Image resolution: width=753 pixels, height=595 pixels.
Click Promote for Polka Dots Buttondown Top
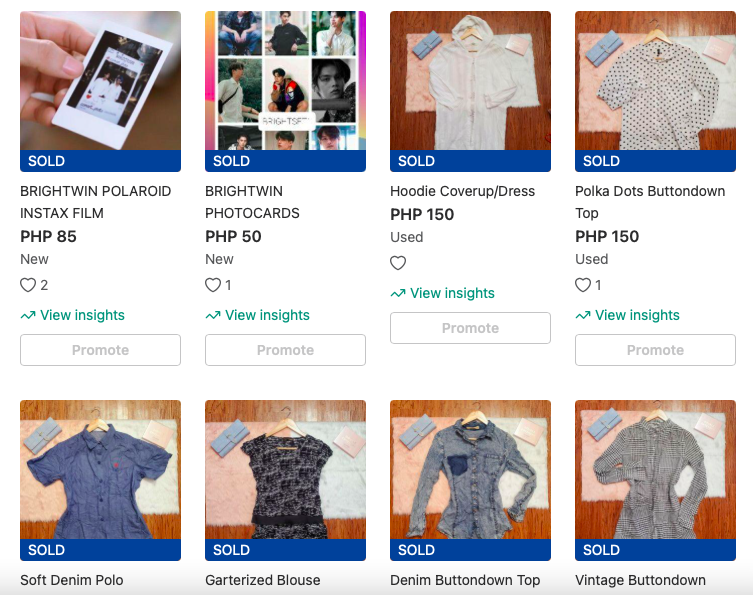[655, 350]
